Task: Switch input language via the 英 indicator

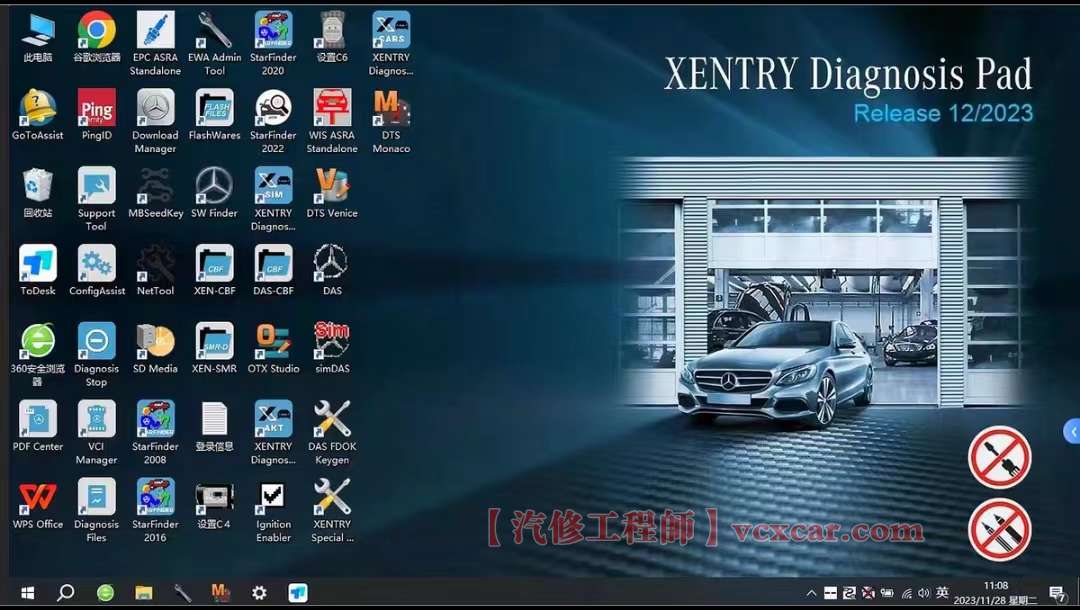Action: [x=941, y=592]
